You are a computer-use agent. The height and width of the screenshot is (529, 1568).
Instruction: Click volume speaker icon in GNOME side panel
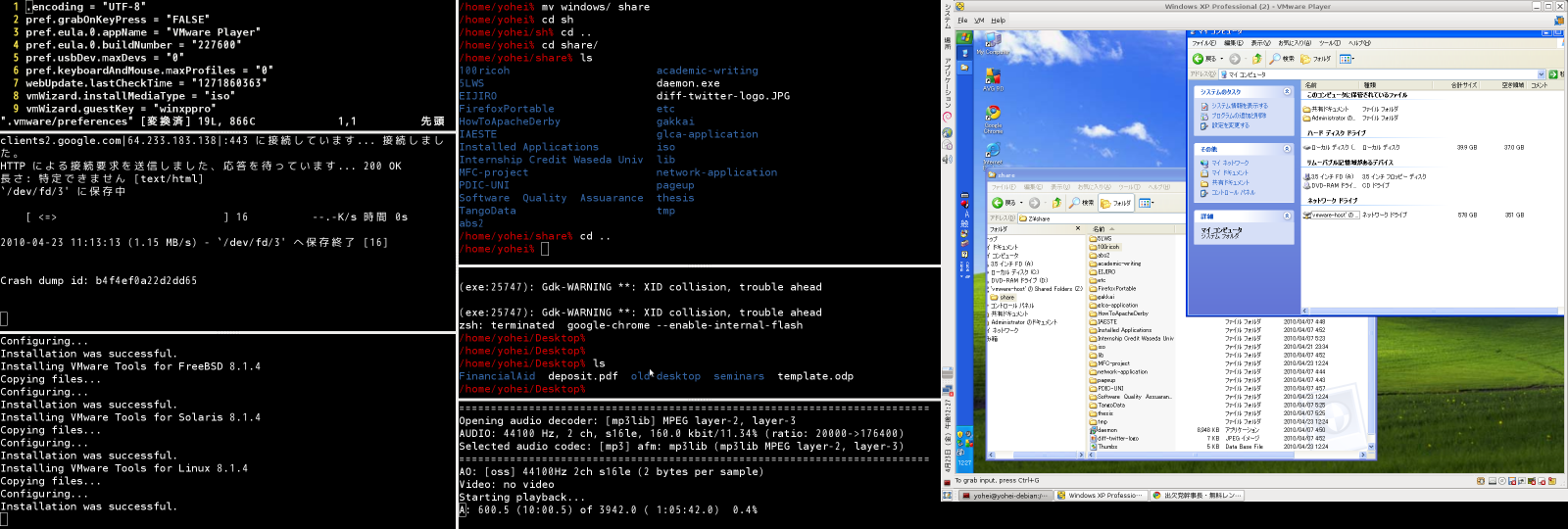(x=948, y=159)
